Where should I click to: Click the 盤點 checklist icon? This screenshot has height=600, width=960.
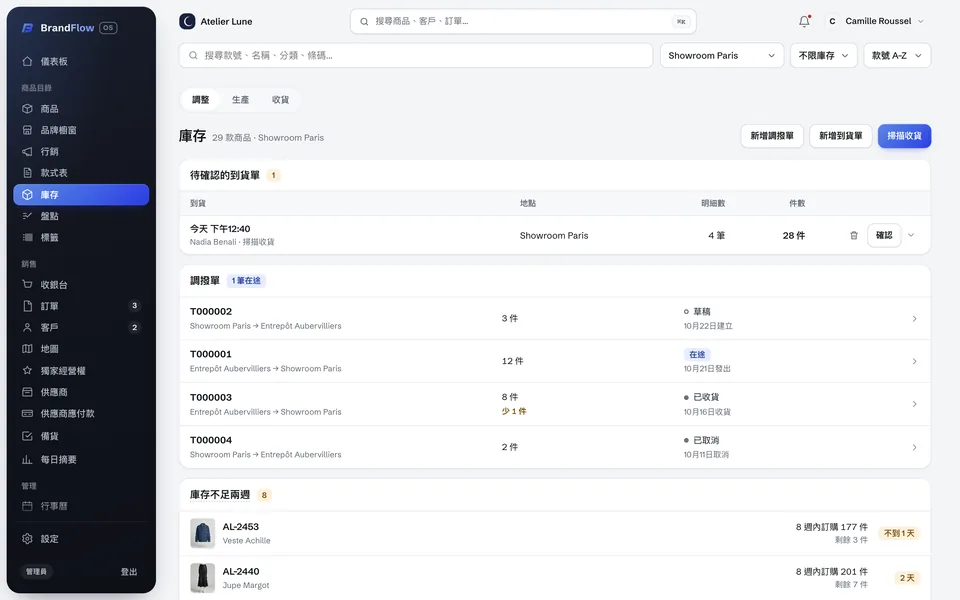[x=27, y=216]
